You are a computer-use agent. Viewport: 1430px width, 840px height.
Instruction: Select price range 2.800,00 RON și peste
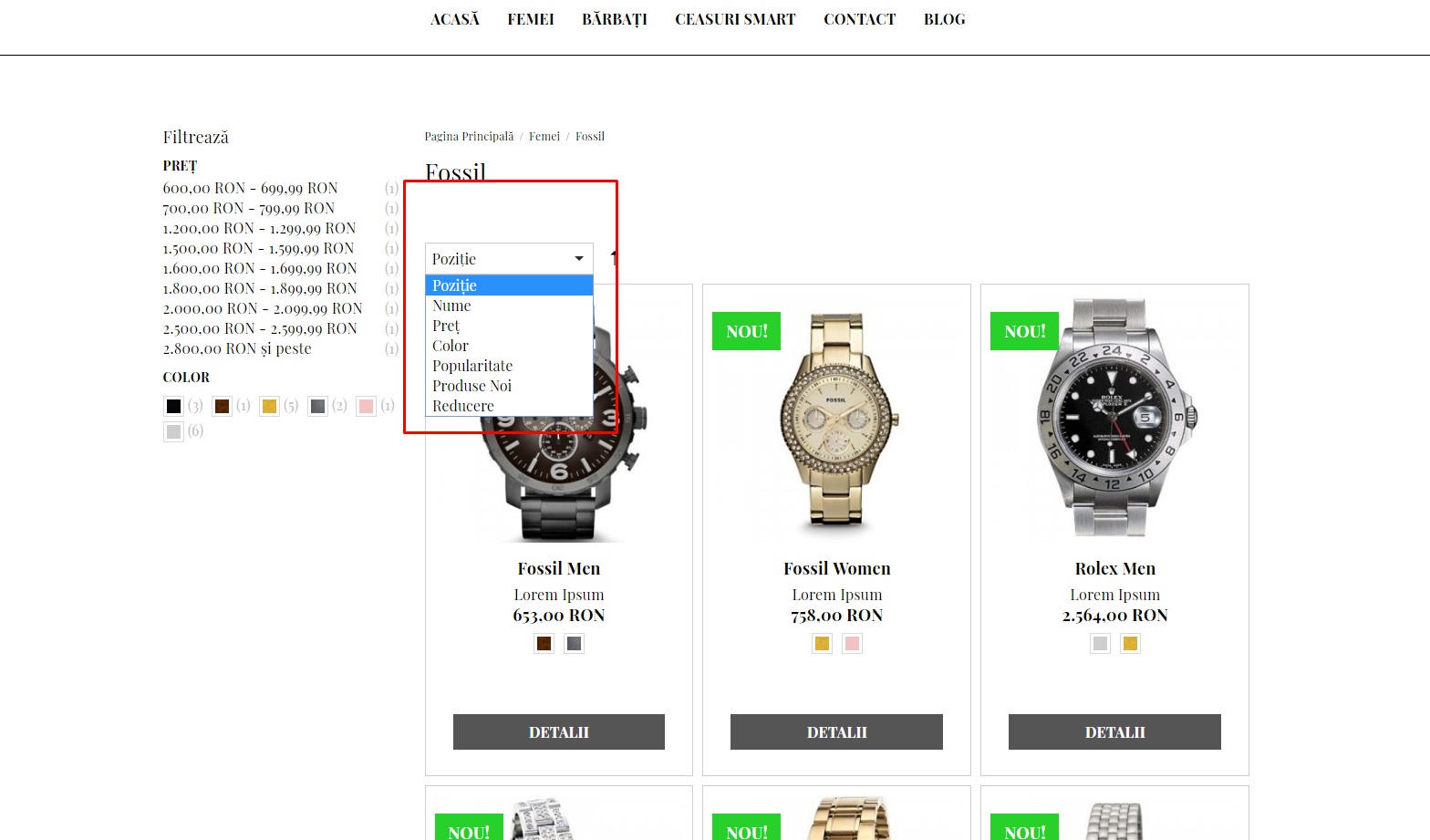click(x=237, y=348)
